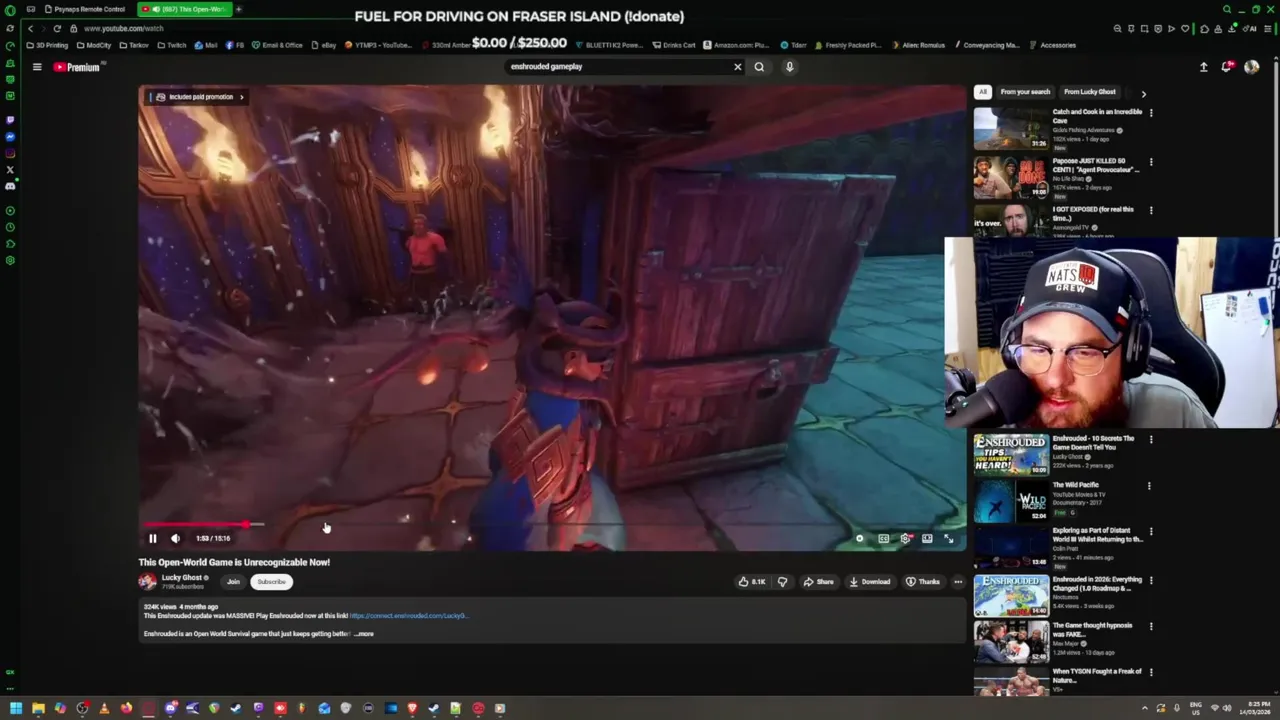The width and height of the screenshot is (1280, 720).
Task: Open the eBay bookmark
Action: point(324,45)
